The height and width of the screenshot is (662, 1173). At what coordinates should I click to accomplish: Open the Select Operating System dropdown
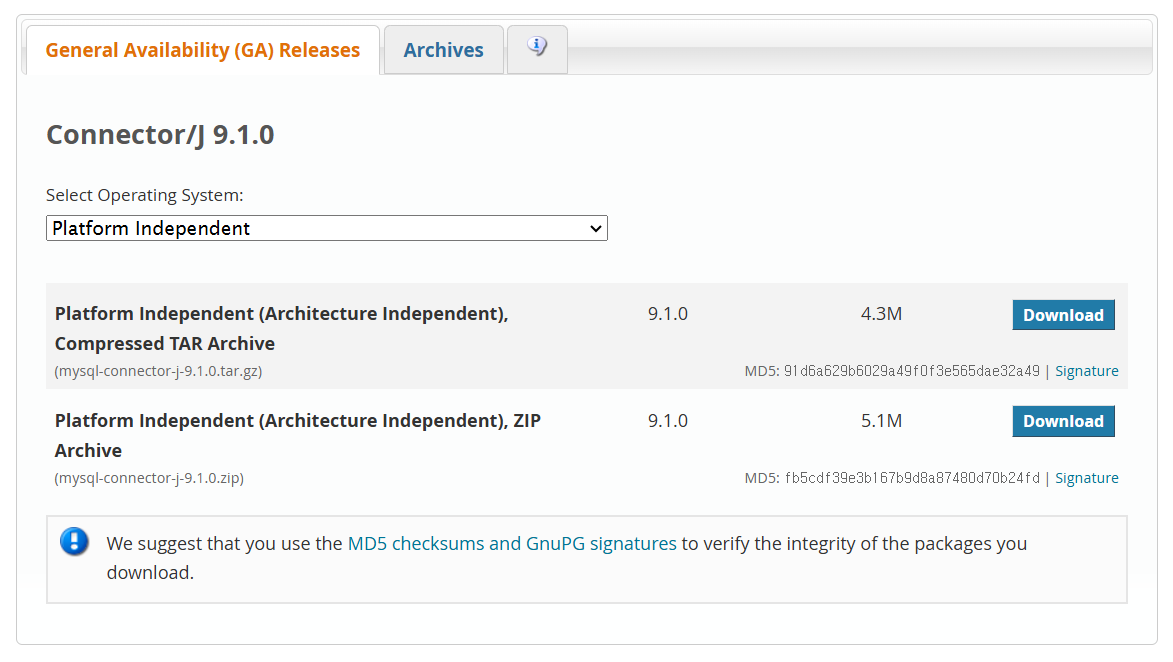point(327,228)
